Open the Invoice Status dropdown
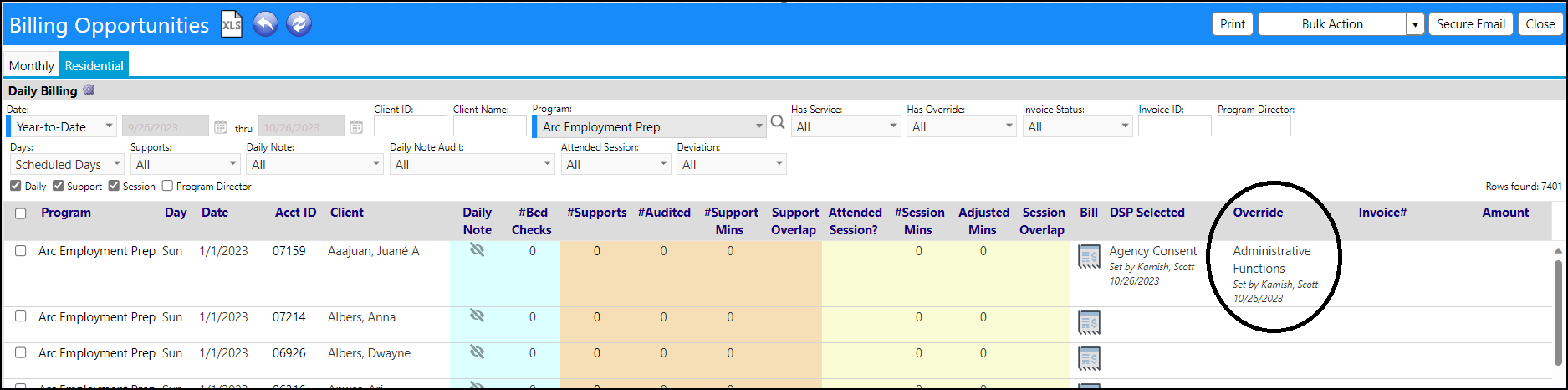This screenshot has width=1568, height=390. click(1077, 126)
